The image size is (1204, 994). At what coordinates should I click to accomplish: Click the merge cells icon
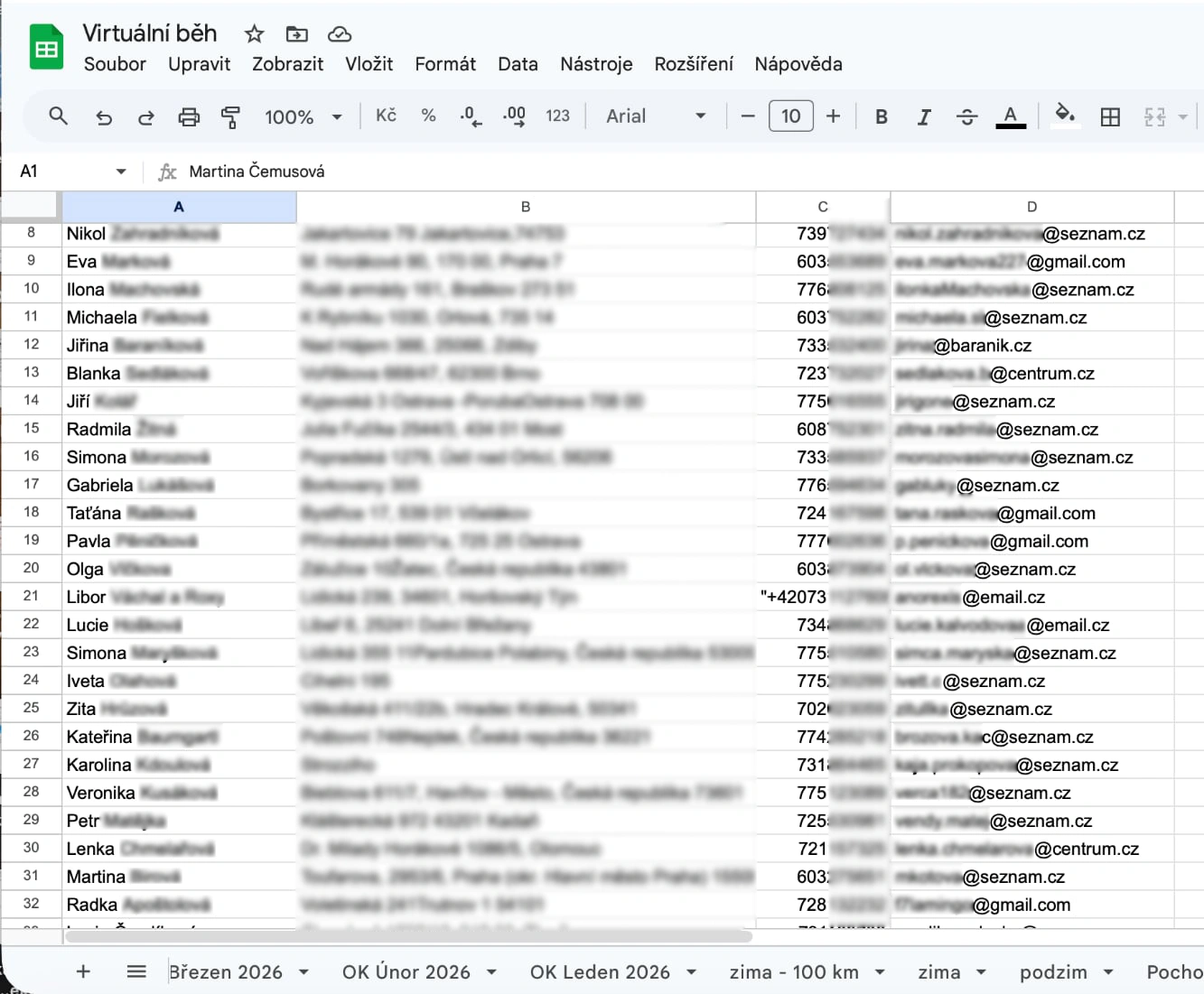1154,116
